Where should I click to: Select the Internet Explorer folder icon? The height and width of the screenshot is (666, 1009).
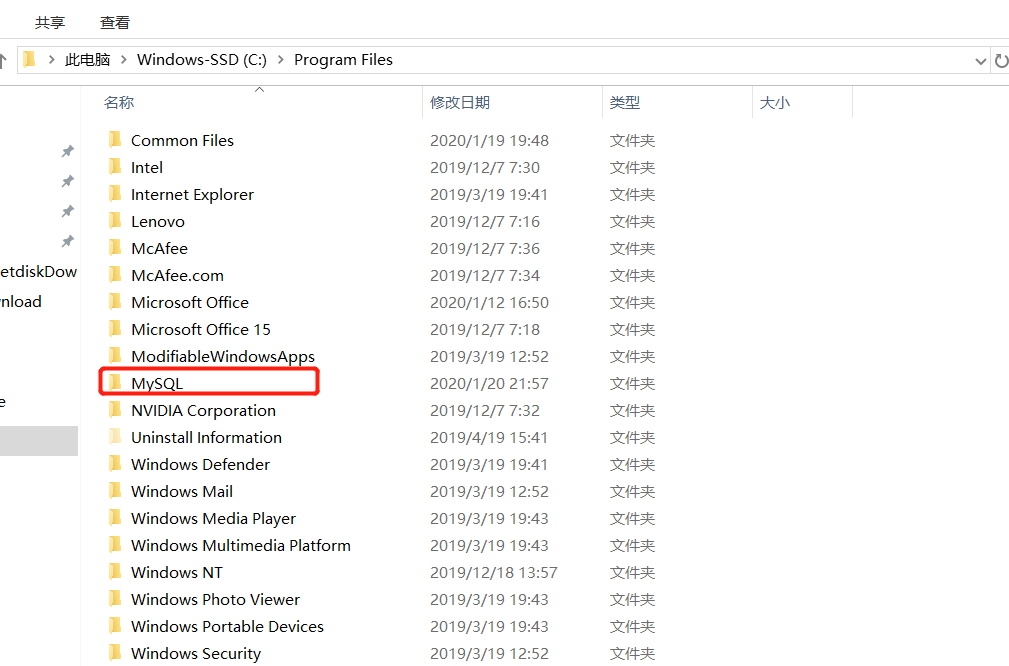(x=115, y=193)
